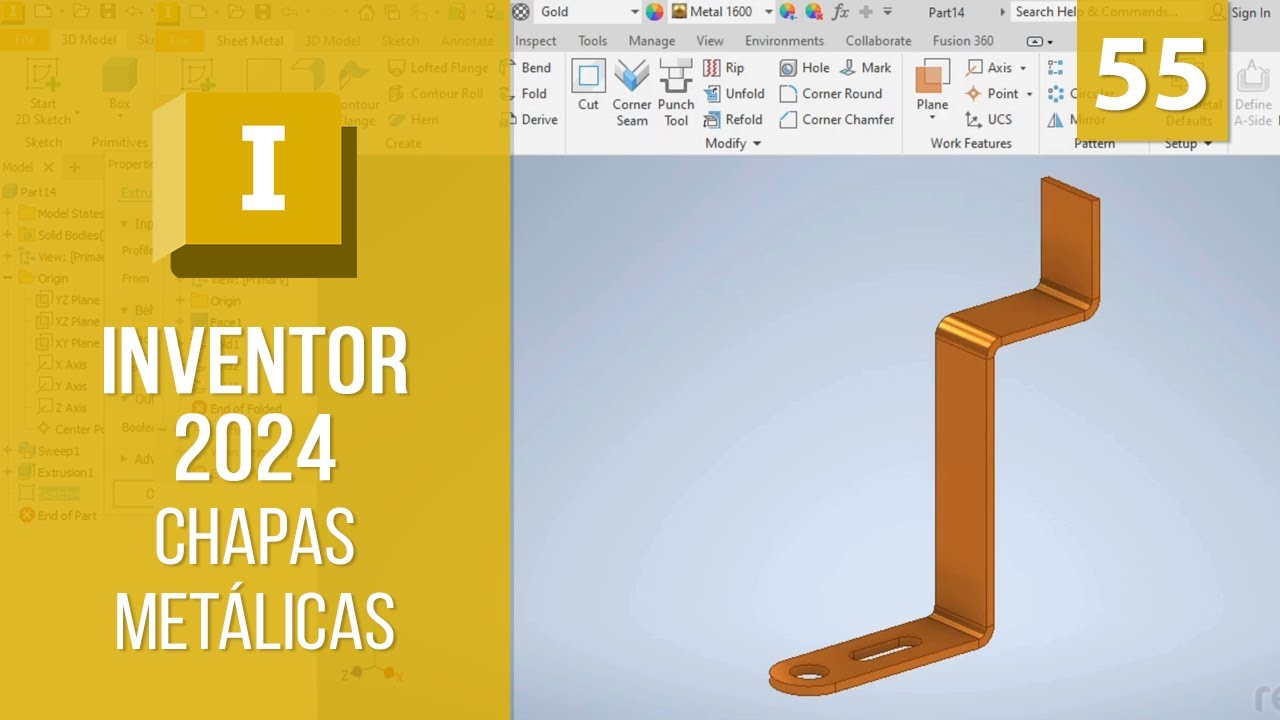Open the Collaborate tab

[x=878, y=41]
